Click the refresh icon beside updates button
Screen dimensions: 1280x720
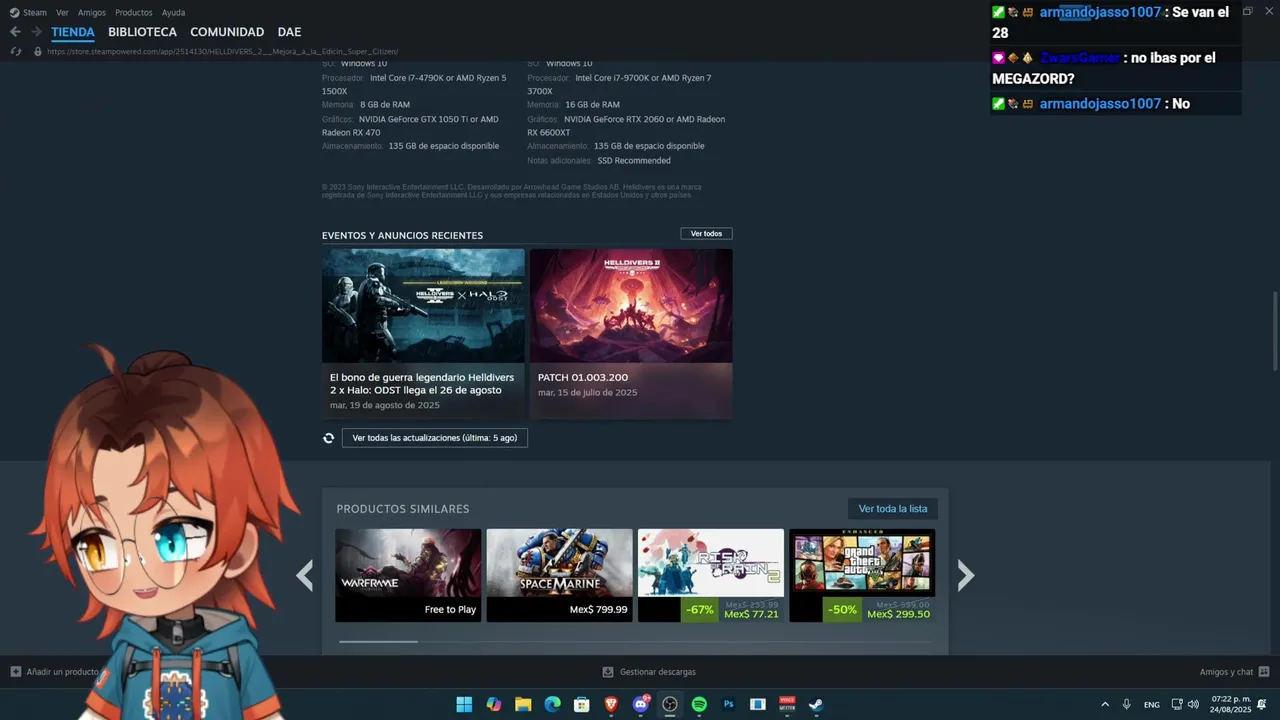point(328,438)
